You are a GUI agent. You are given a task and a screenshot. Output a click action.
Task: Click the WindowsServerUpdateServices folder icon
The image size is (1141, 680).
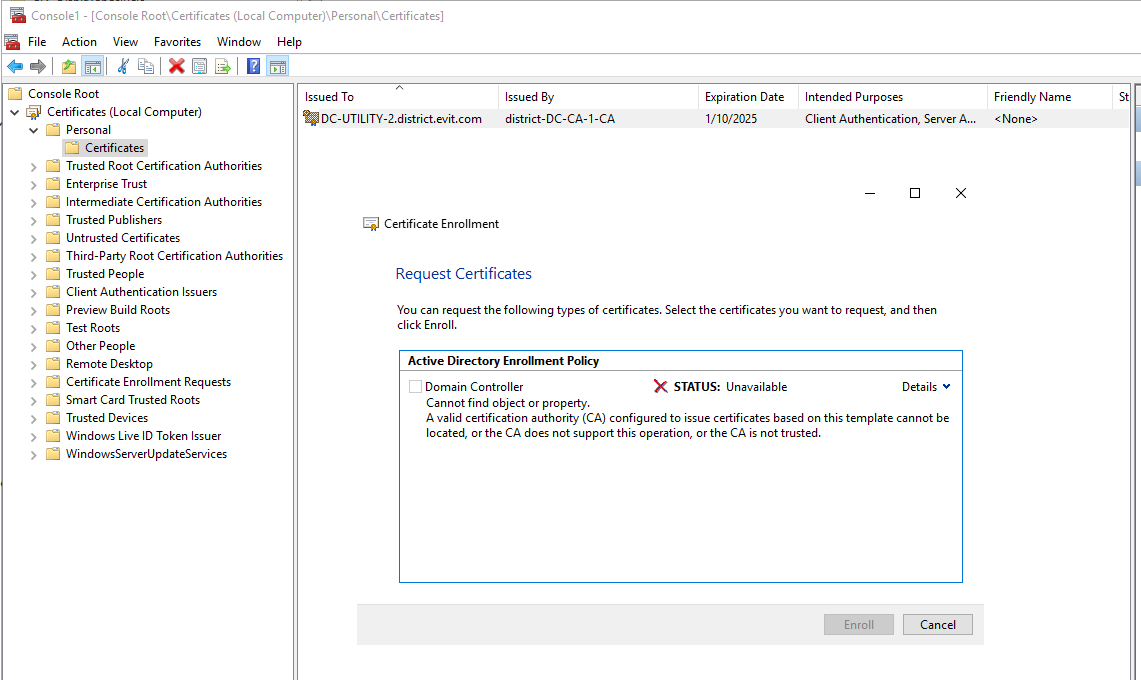pyautogui.click(x=53, y=454)
